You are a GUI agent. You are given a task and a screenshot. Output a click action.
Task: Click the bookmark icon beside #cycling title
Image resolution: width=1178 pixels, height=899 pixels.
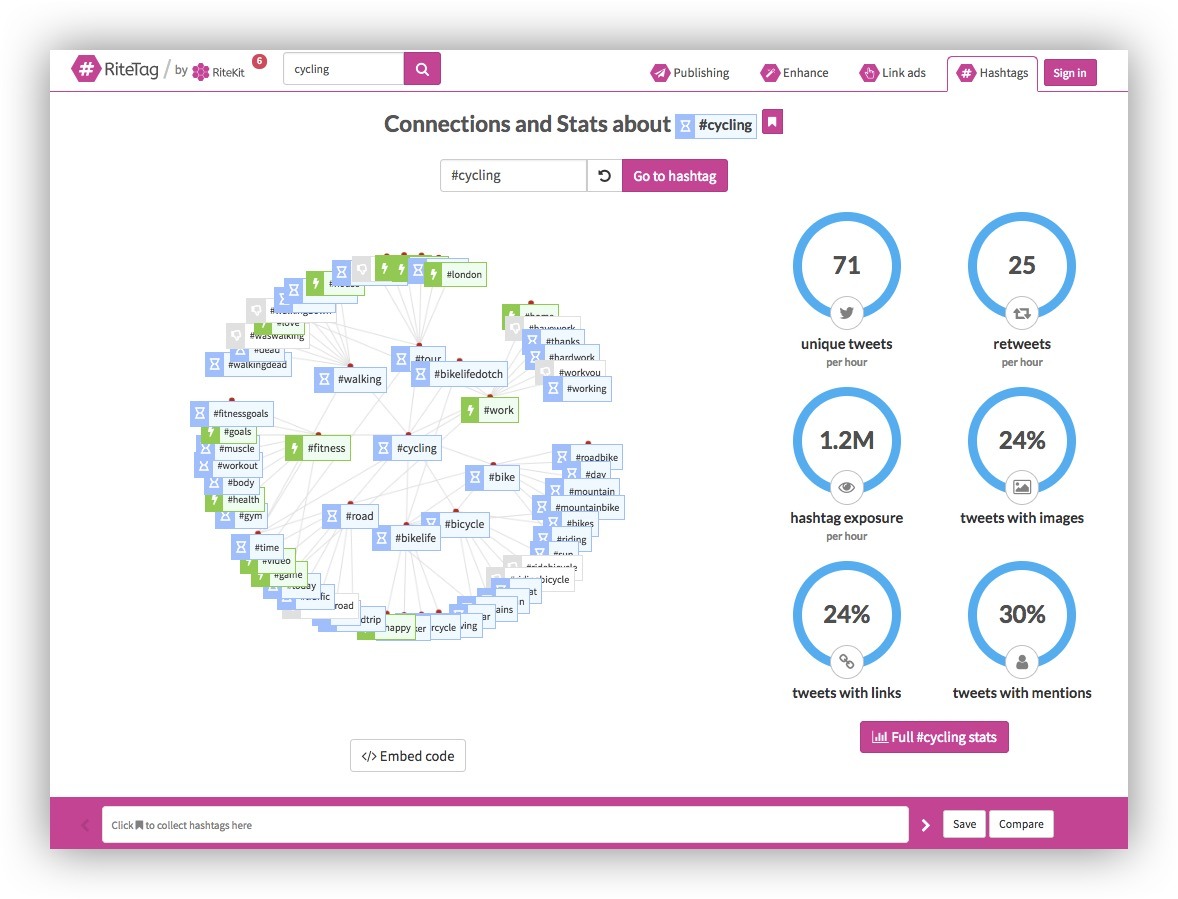[772, 122]
